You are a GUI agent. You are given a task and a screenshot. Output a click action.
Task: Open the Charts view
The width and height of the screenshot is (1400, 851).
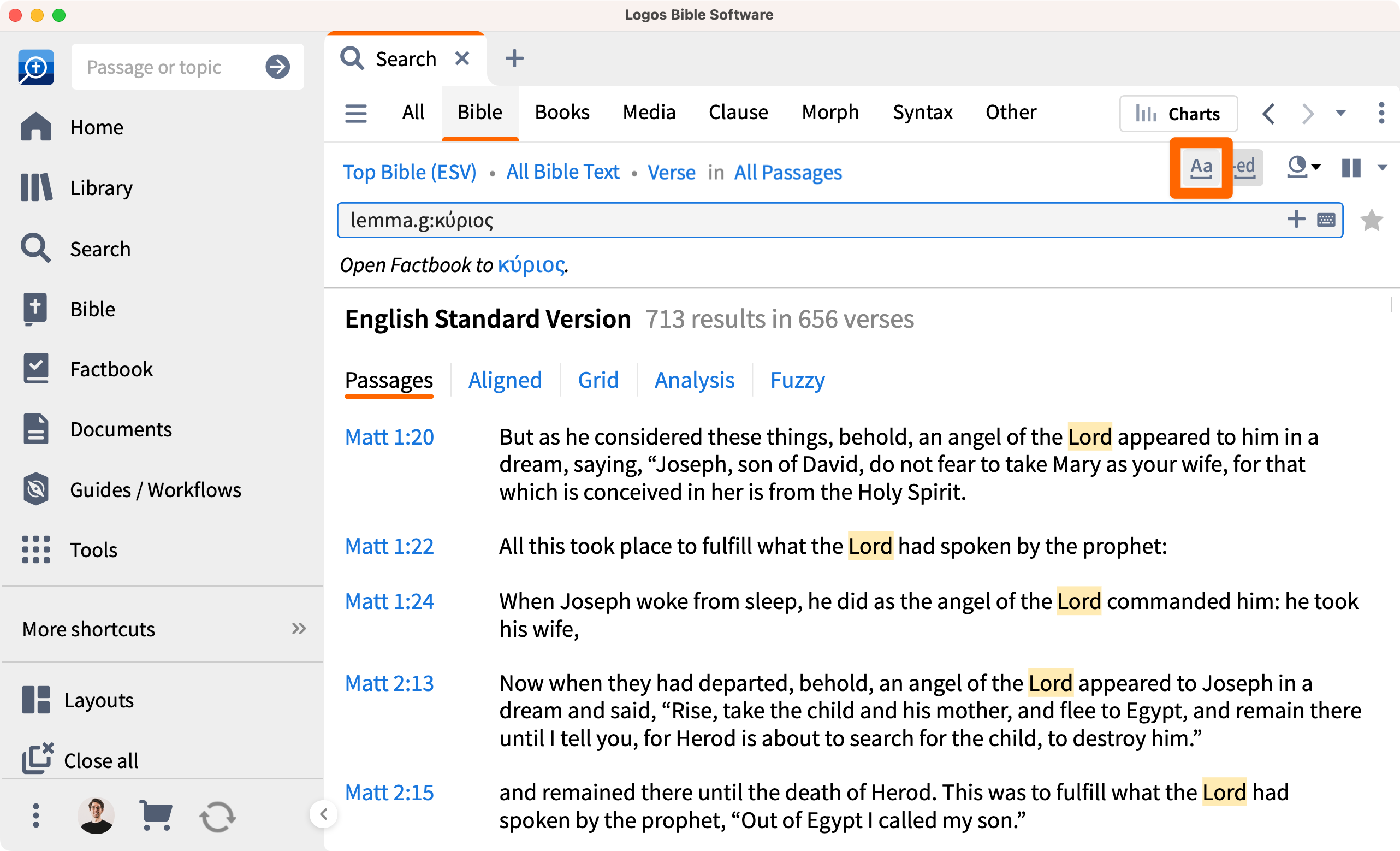click(1178, 114)
